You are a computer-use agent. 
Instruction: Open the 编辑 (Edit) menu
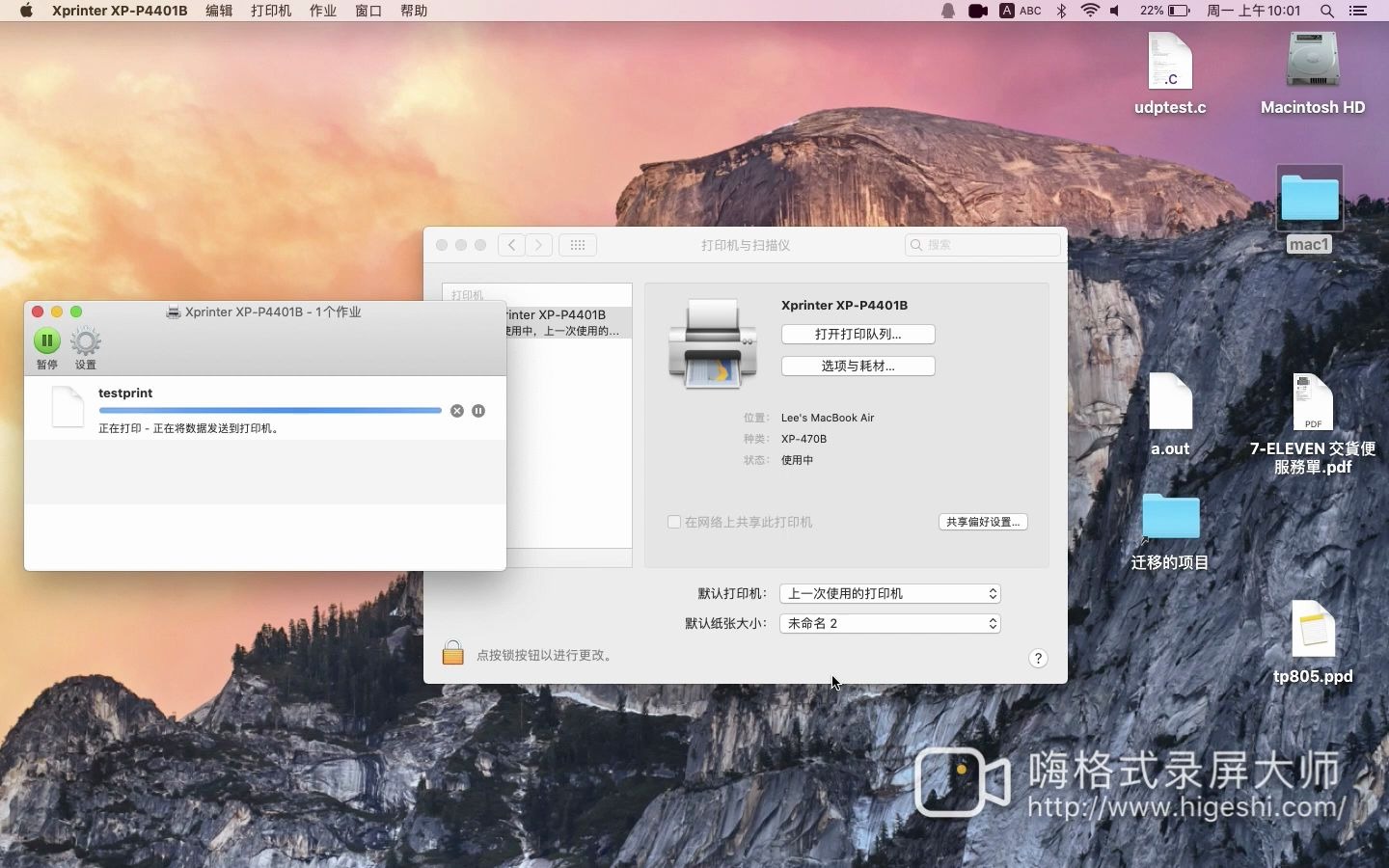219,11
